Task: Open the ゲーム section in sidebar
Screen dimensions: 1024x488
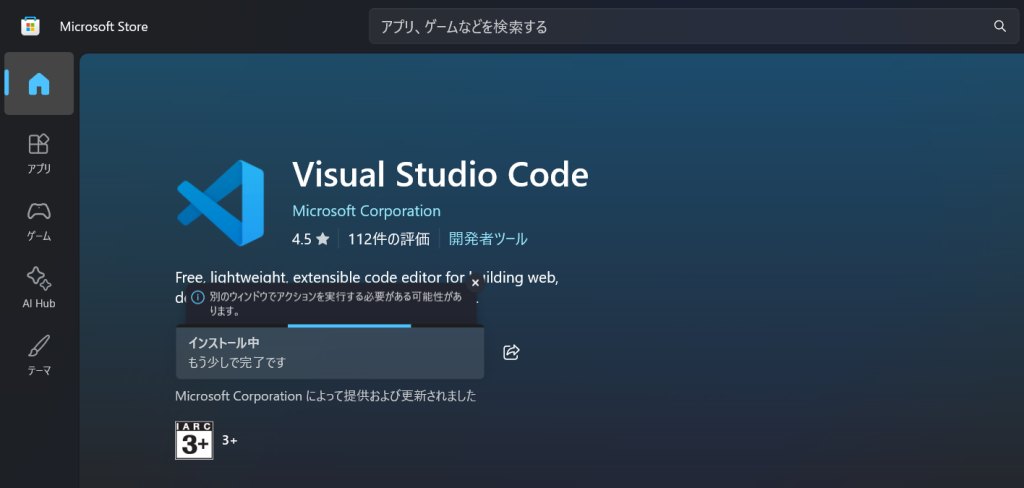Action: [39, 221]
